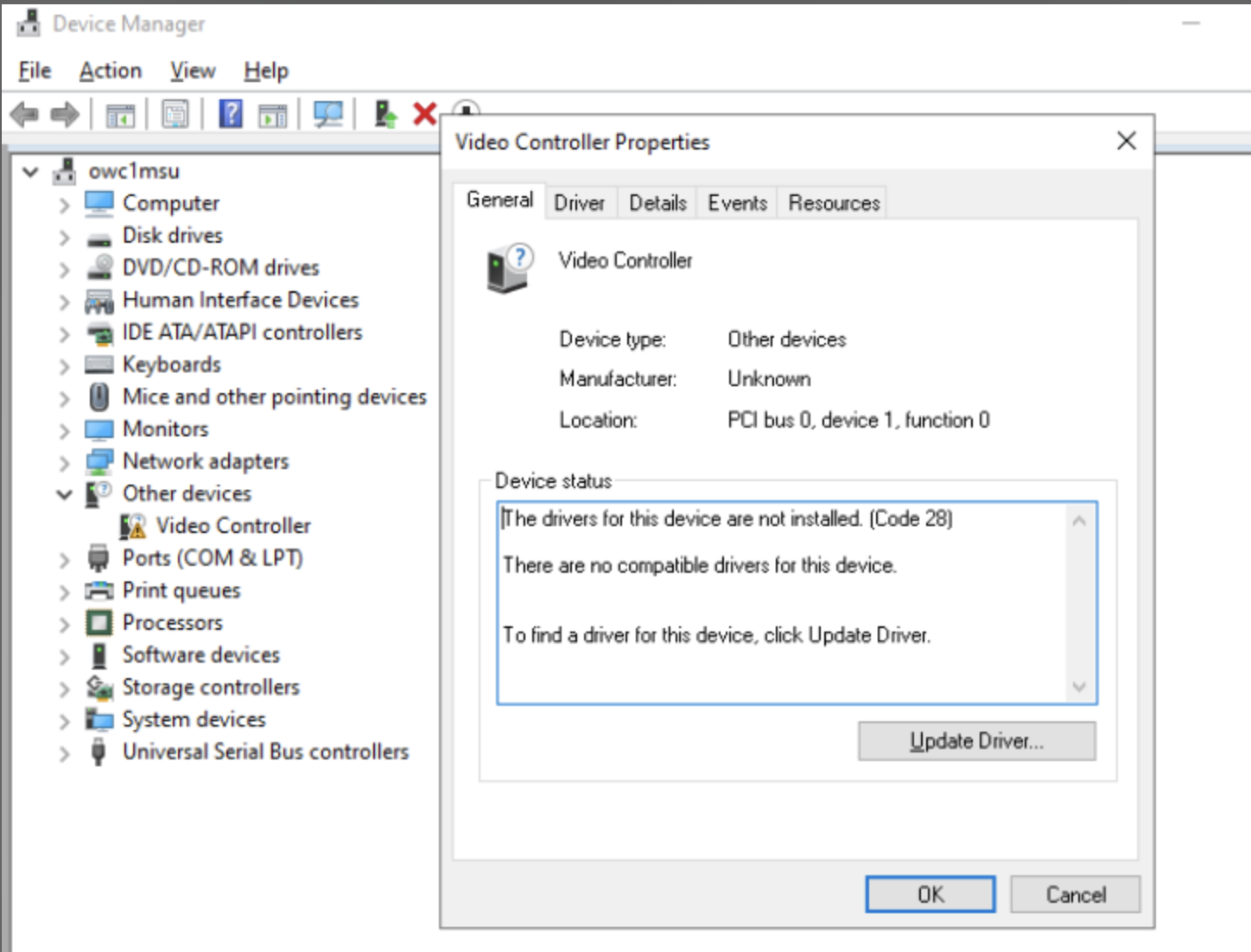Image resolution: width=1251 pixels, height=952 pixels.
Task: Select the General tab
Action: pyautogui.click(x=500, y=200)
